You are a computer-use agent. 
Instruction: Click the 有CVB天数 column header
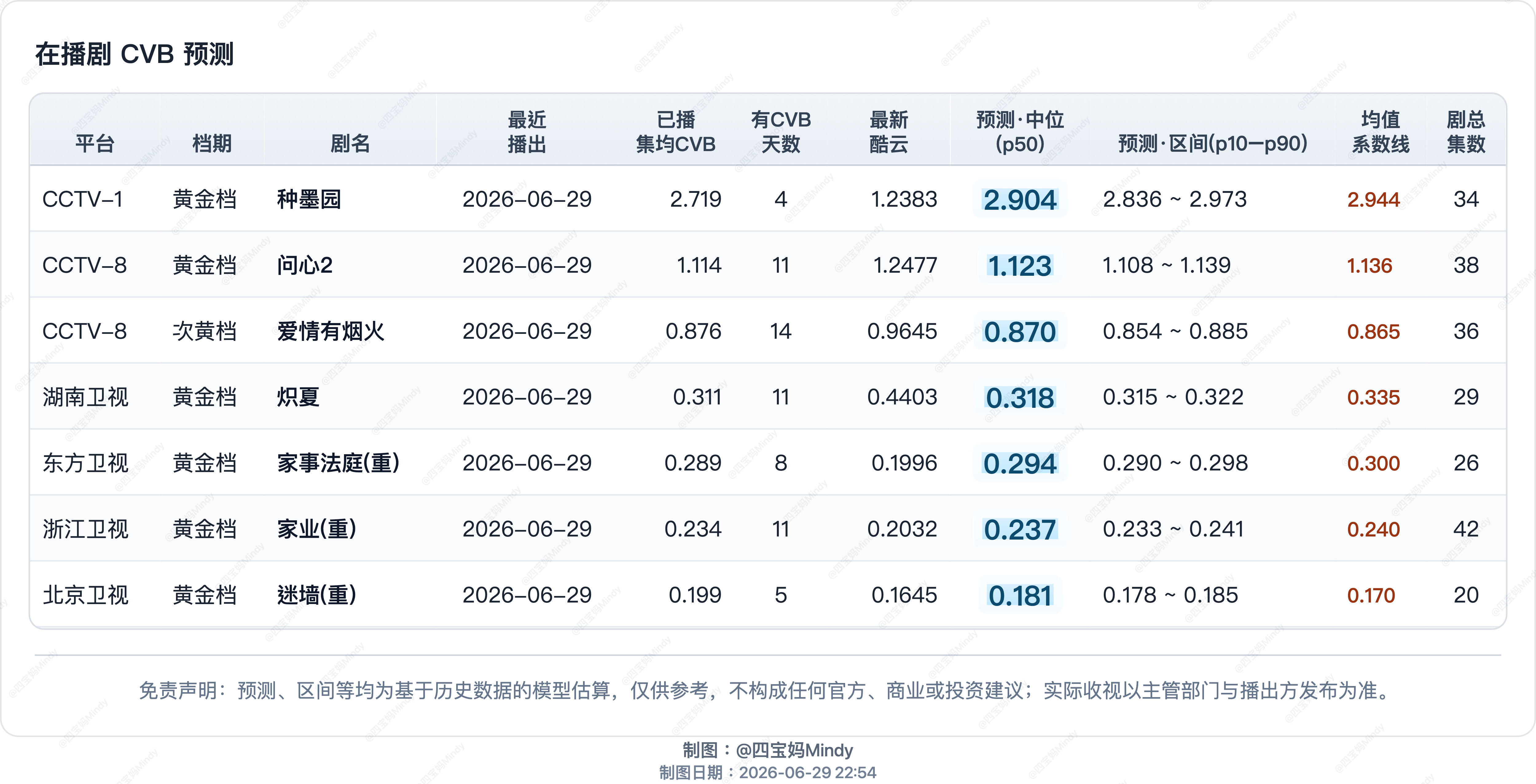coord(781,132)
